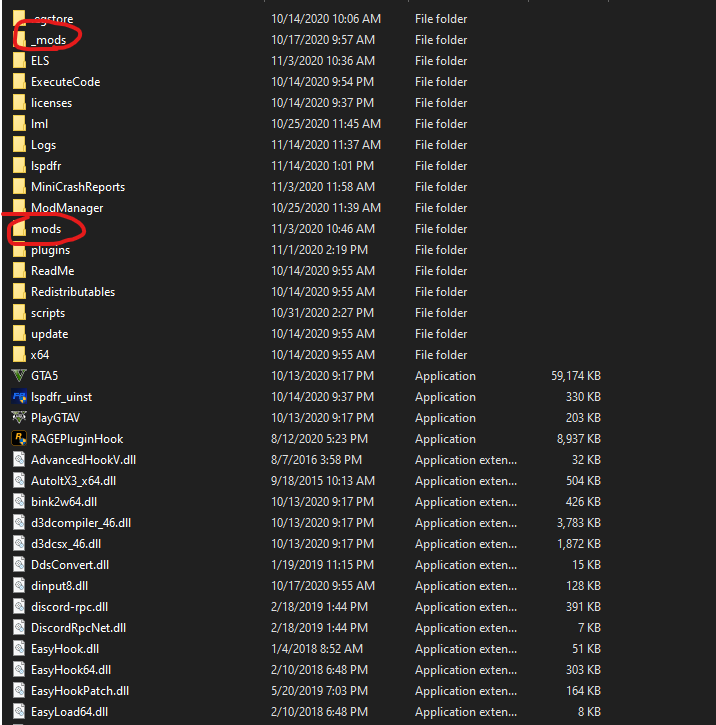This screenshot has width=716, height=725.
Task: Click date 8/12/2020 5:23 PM of RAGEPluginHook
Action: tap(319, 439)
